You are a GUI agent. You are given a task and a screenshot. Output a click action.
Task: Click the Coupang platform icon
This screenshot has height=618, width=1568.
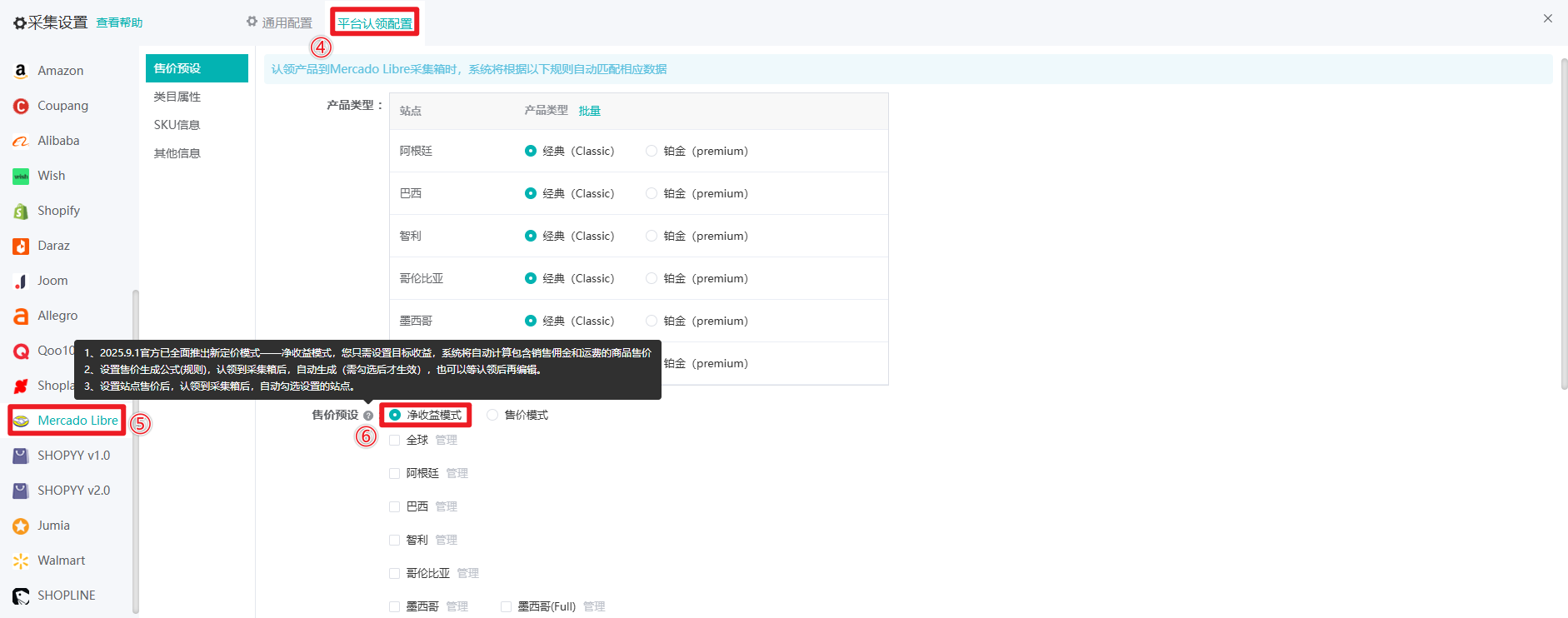click(x=21, y=106)
